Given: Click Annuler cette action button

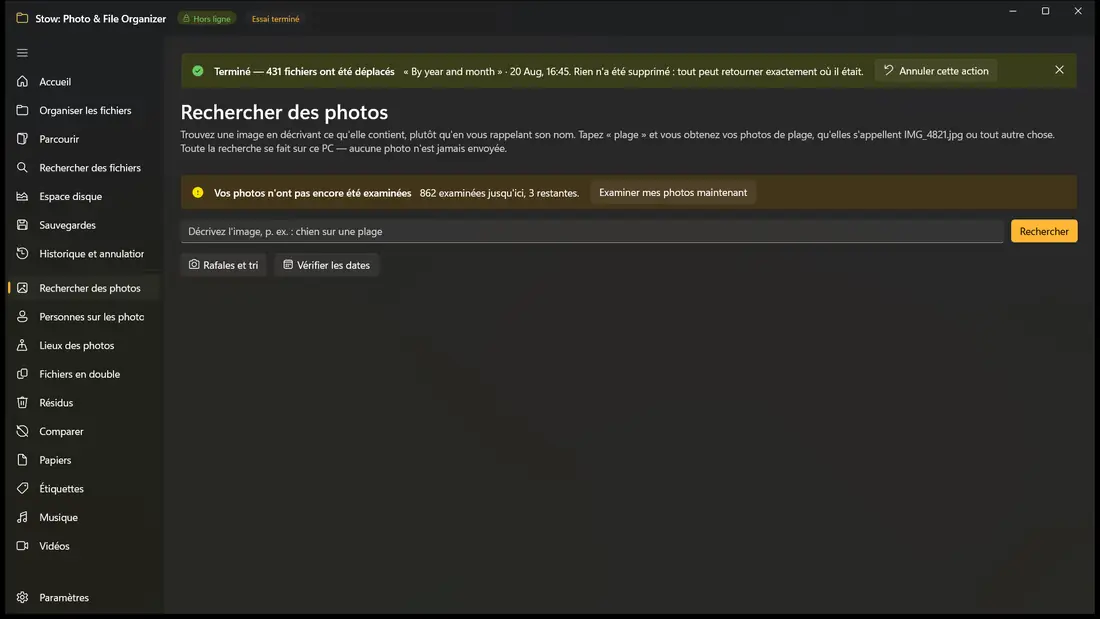Looking at the screenshot, I should point(936,71).
